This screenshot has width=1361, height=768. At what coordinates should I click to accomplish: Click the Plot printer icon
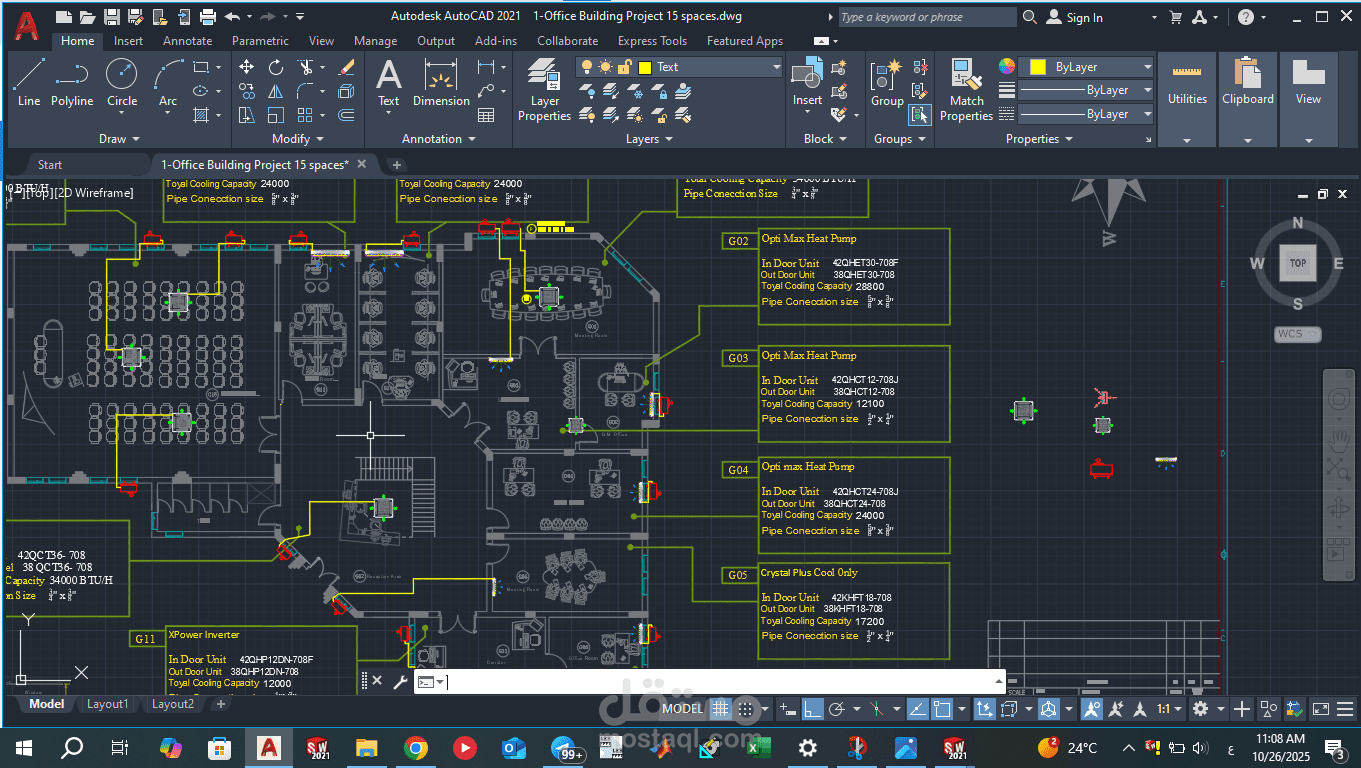pos(208,17)
